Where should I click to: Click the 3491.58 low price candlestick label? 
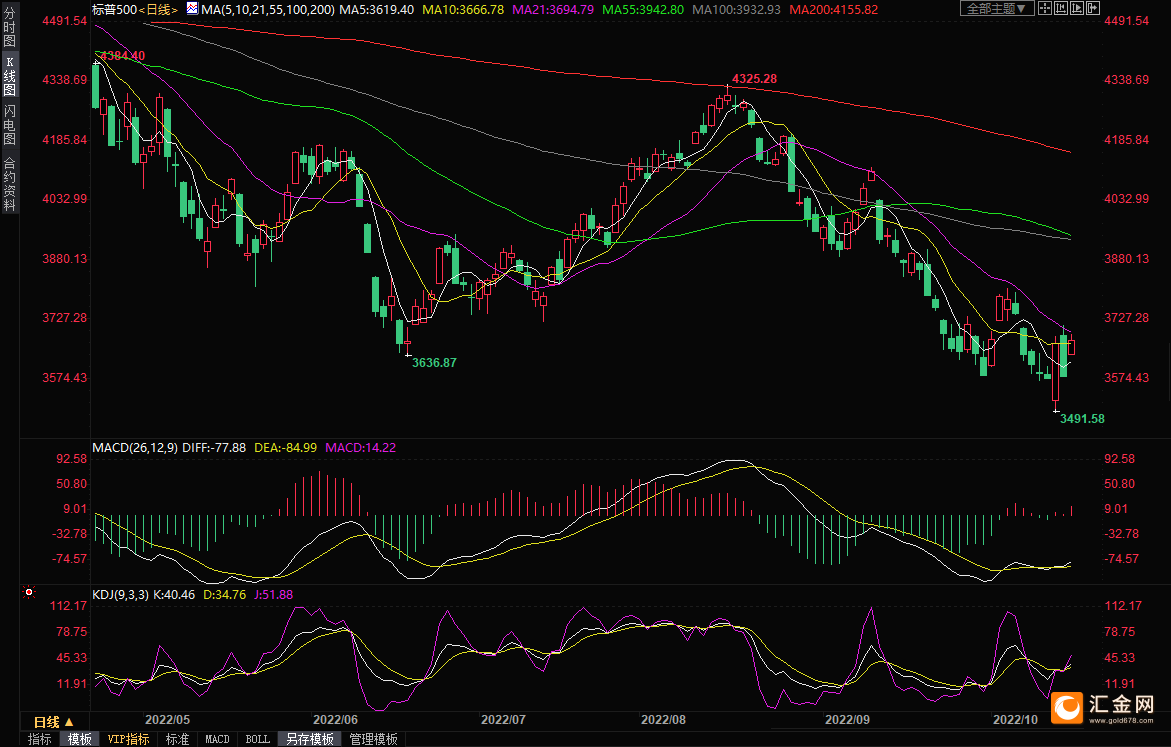tap(1082, 418)
